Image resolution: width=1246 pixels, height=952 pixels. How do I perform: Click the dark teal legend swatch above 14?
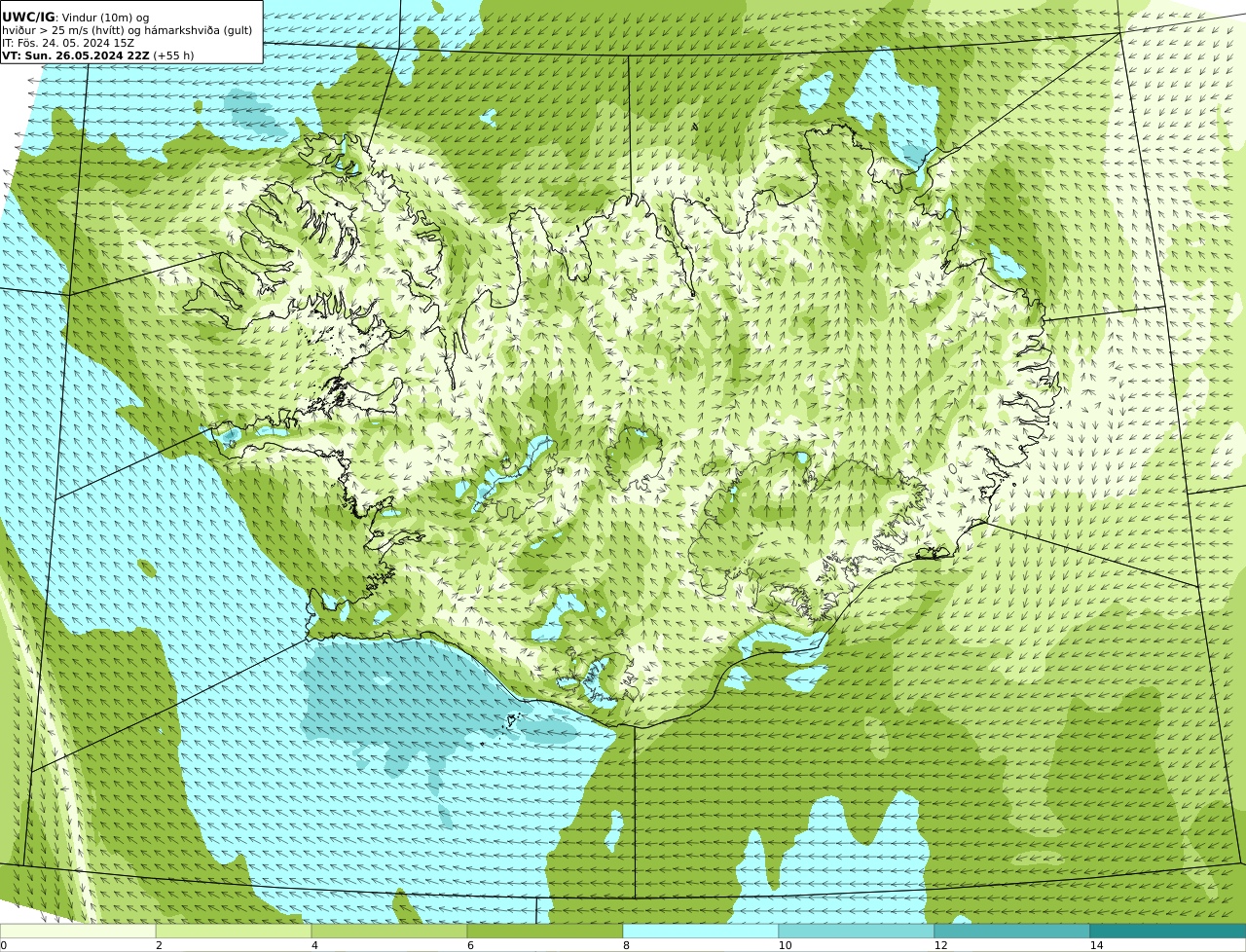[x=1168, y=931]
